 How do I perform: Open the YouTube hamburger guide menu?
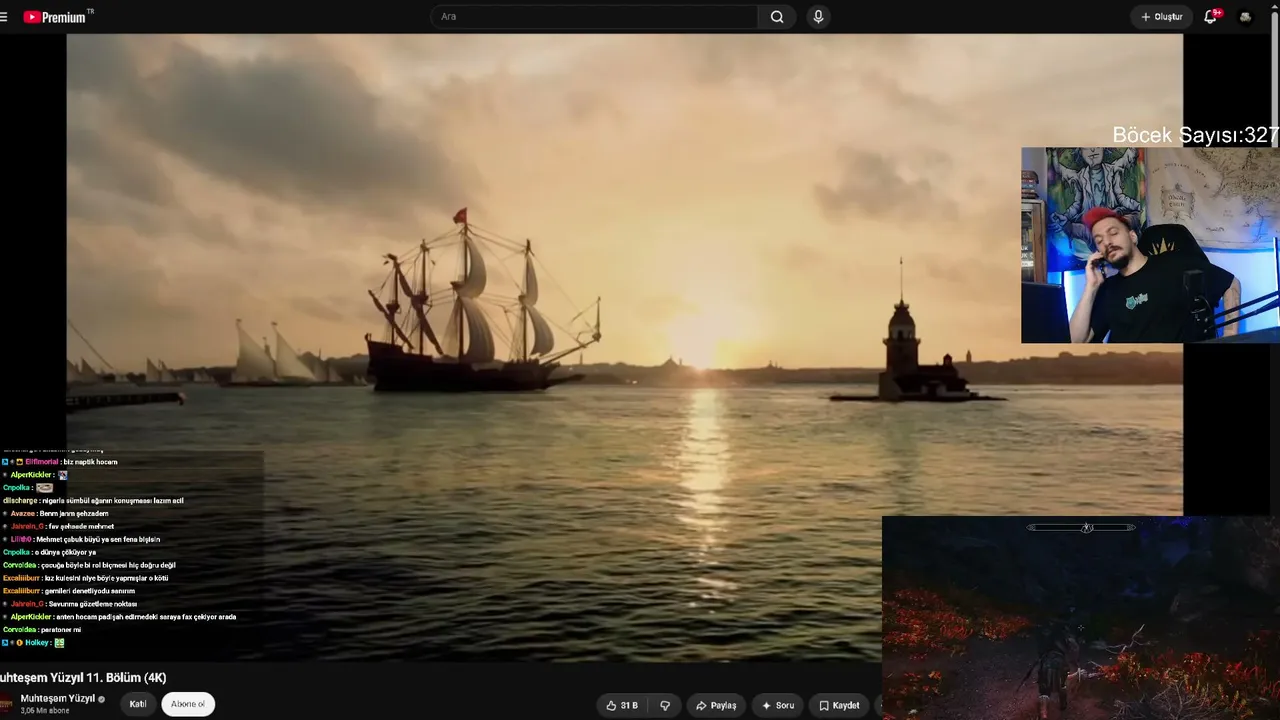4,17
